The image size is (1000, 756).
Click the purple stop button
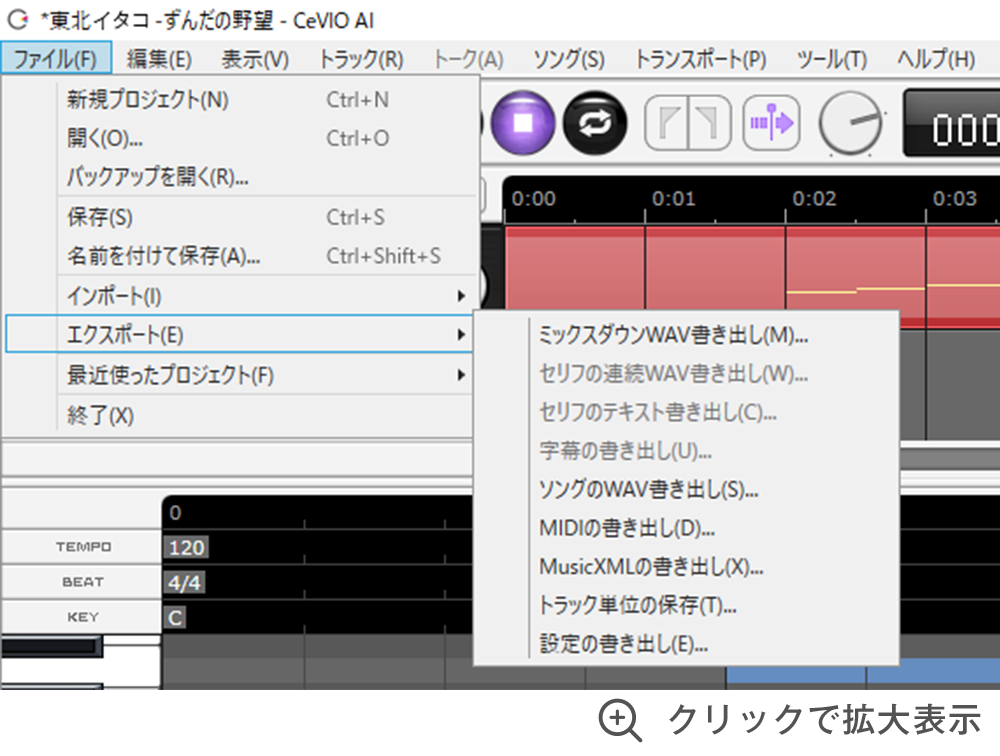[523, 122]
